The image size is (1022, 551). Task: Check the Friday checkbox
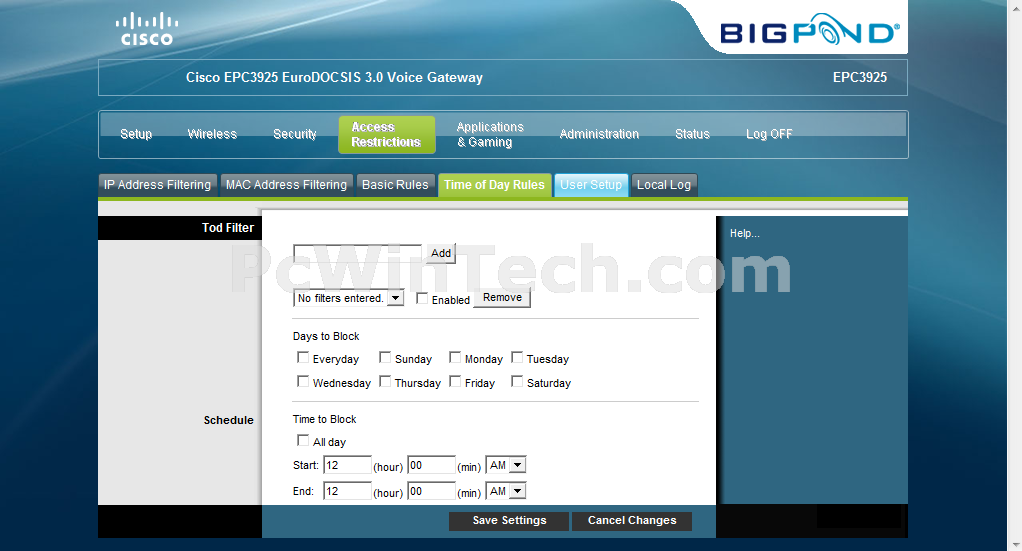coord(455,381)
